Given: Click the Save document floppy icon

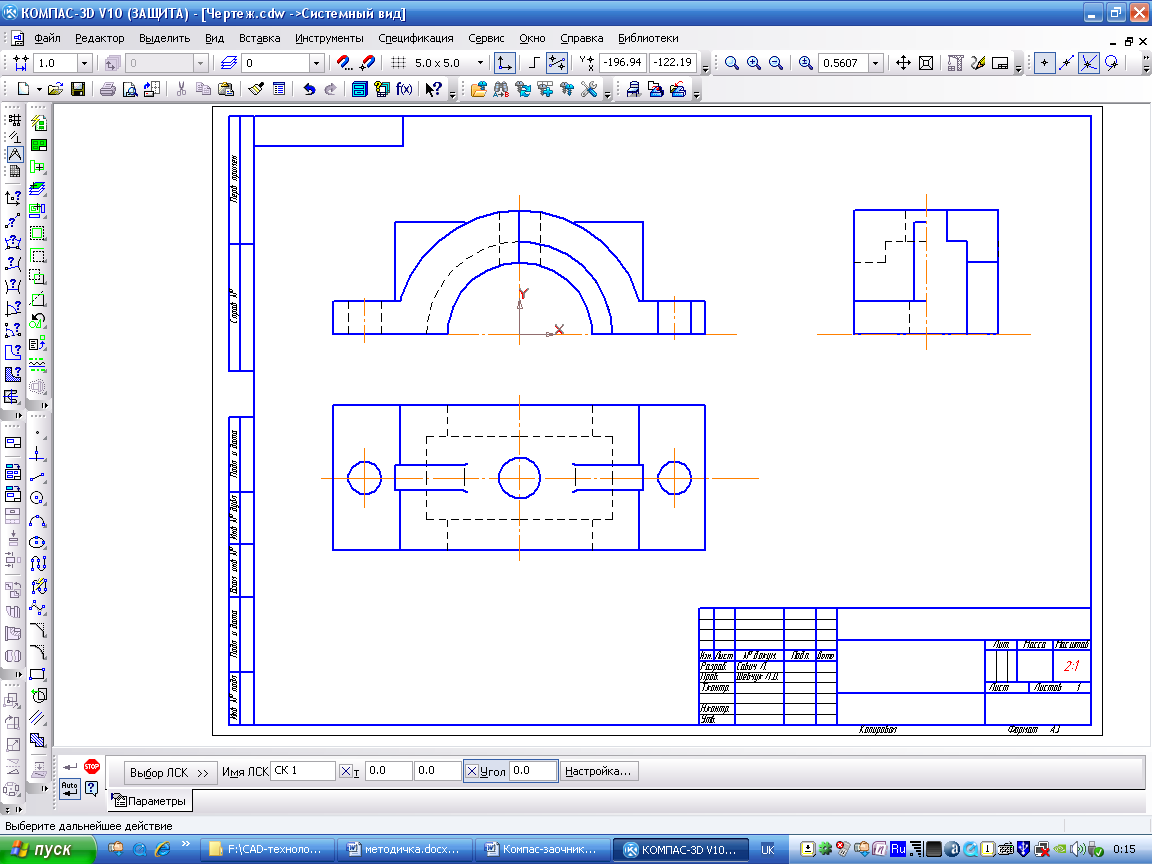Looking at the screenshot, I should tap(78, 89).
